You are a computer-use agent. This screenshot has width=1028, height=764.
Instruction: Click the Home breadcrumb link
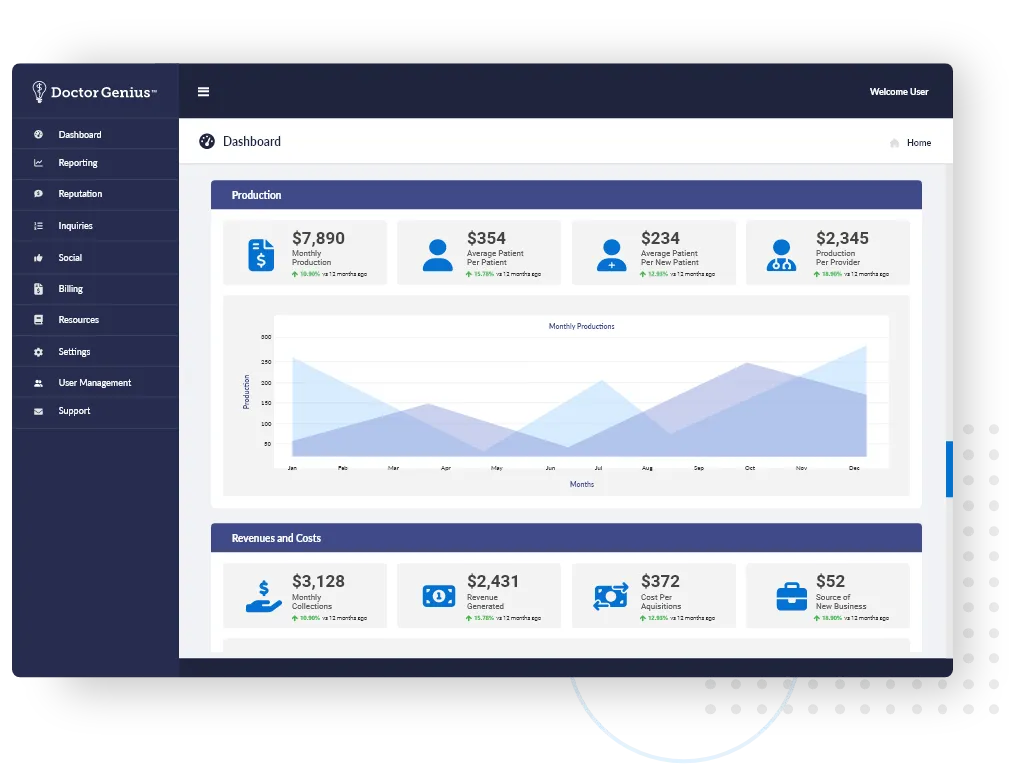coord(918,143)
